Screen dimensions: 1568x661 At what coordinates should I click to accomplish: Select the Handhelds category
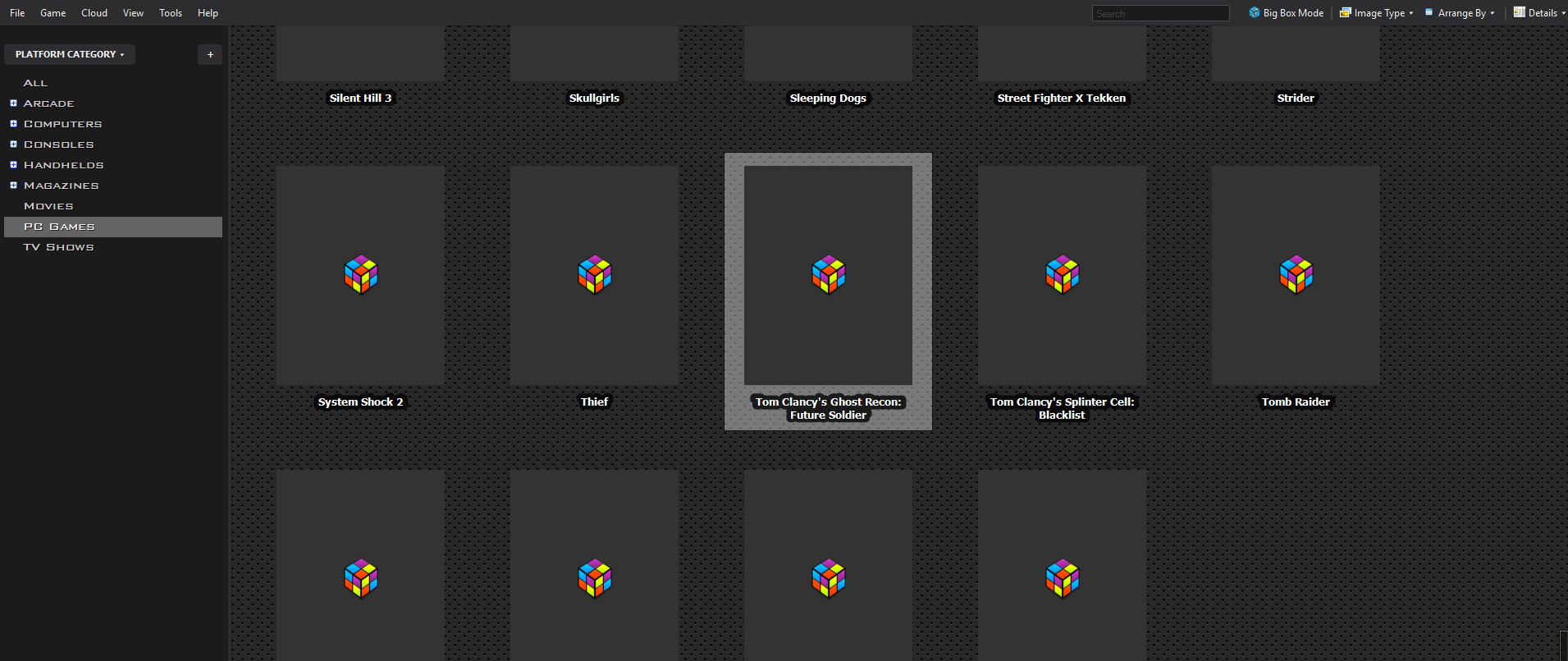63,165
